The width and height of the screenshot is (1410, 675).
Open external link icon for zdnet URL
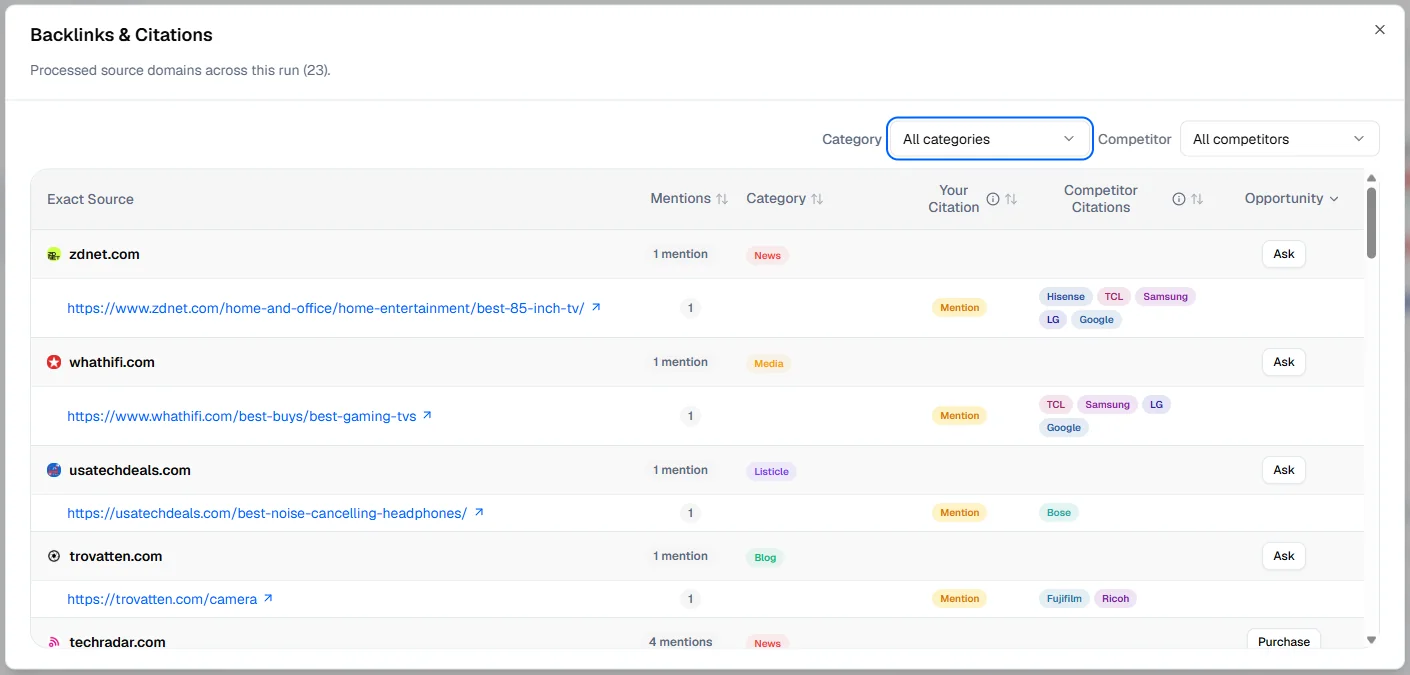tap(596, 307)
